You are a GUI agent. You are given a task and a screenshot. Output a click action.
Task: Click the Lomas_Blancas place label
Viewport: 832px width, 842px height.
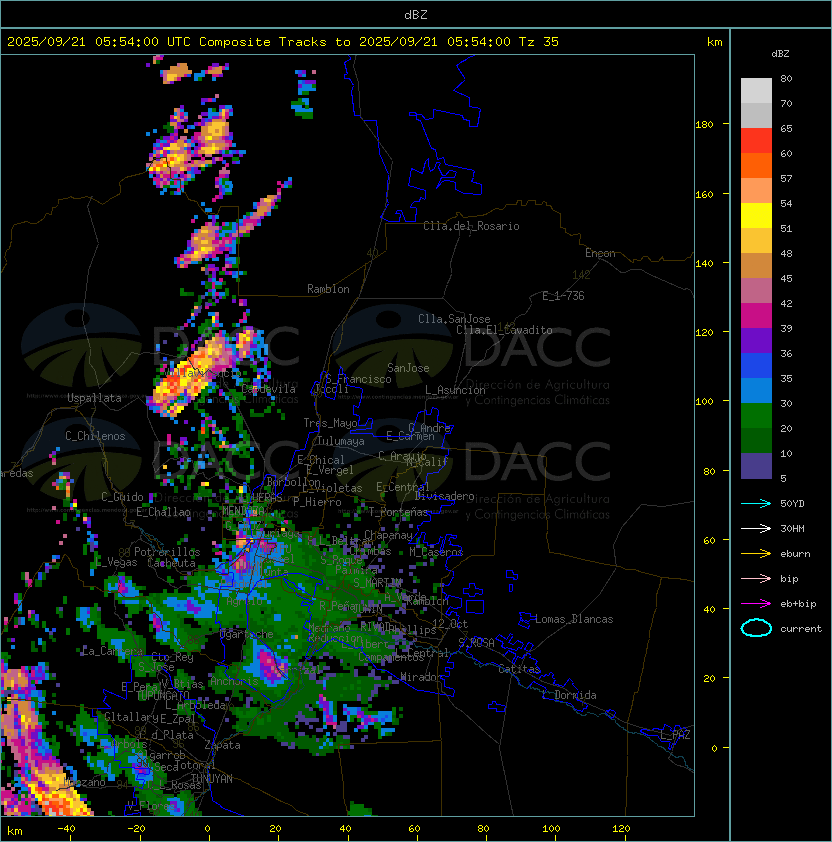[x=574, y=619]
